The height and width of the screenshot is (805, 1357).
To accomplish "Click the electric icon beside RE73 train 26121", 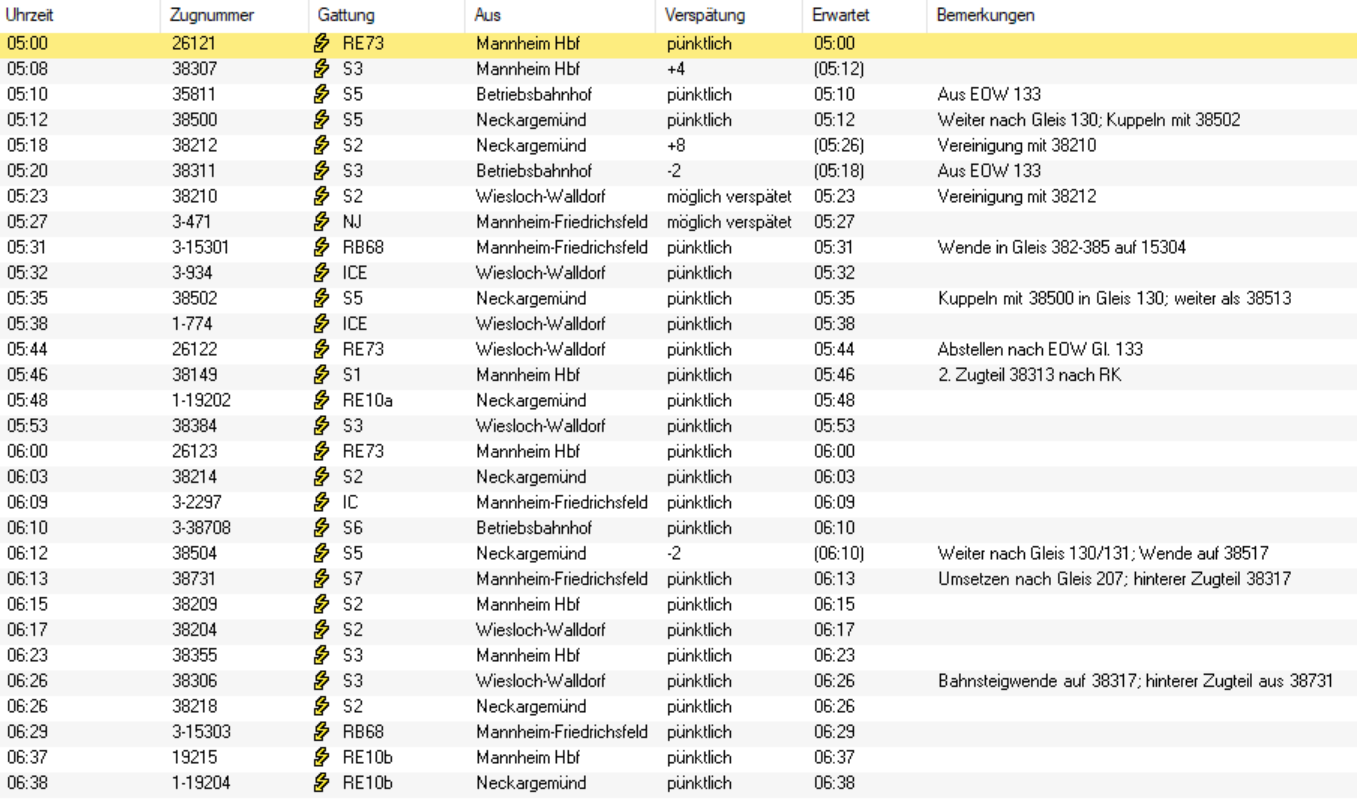I will tap(321, 44).
